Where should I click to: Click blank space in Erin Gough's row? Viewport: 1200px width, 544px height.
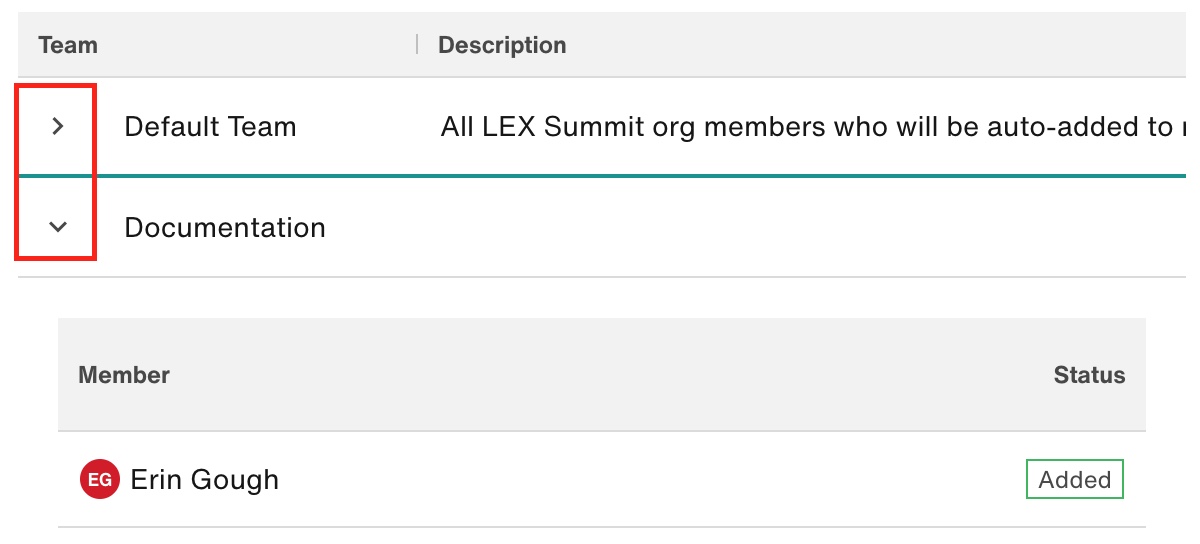click(650, 480)
